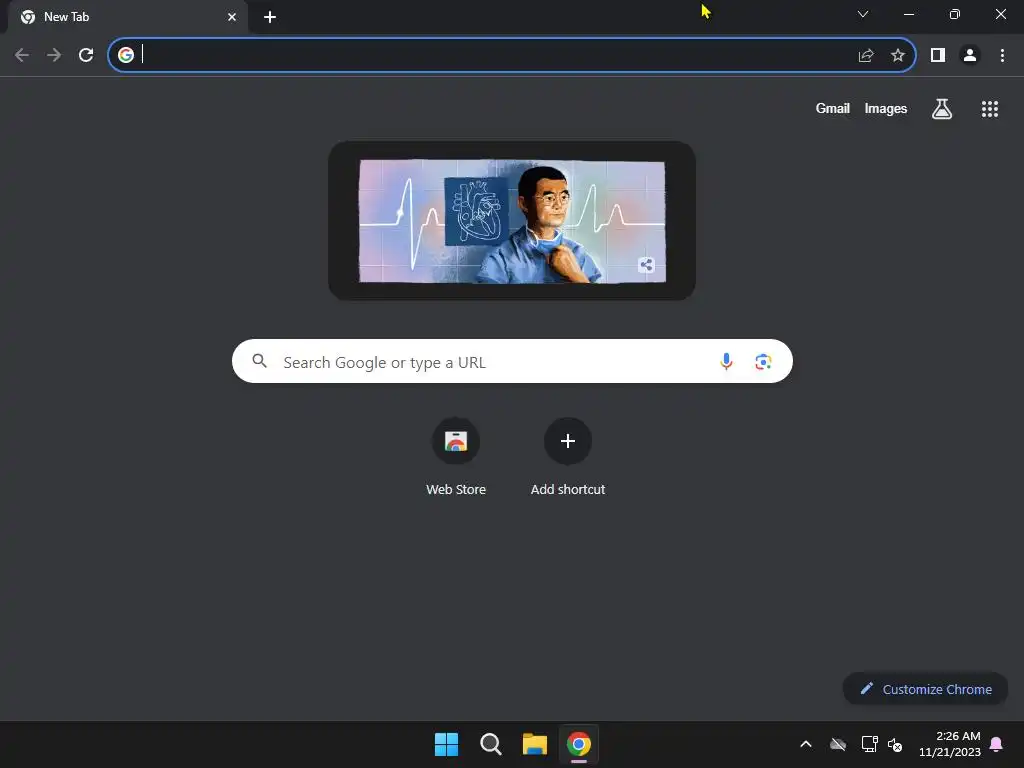Click the browser forward arrow
Viewport: 1024px width, 768px height.
tap(54, 55)
